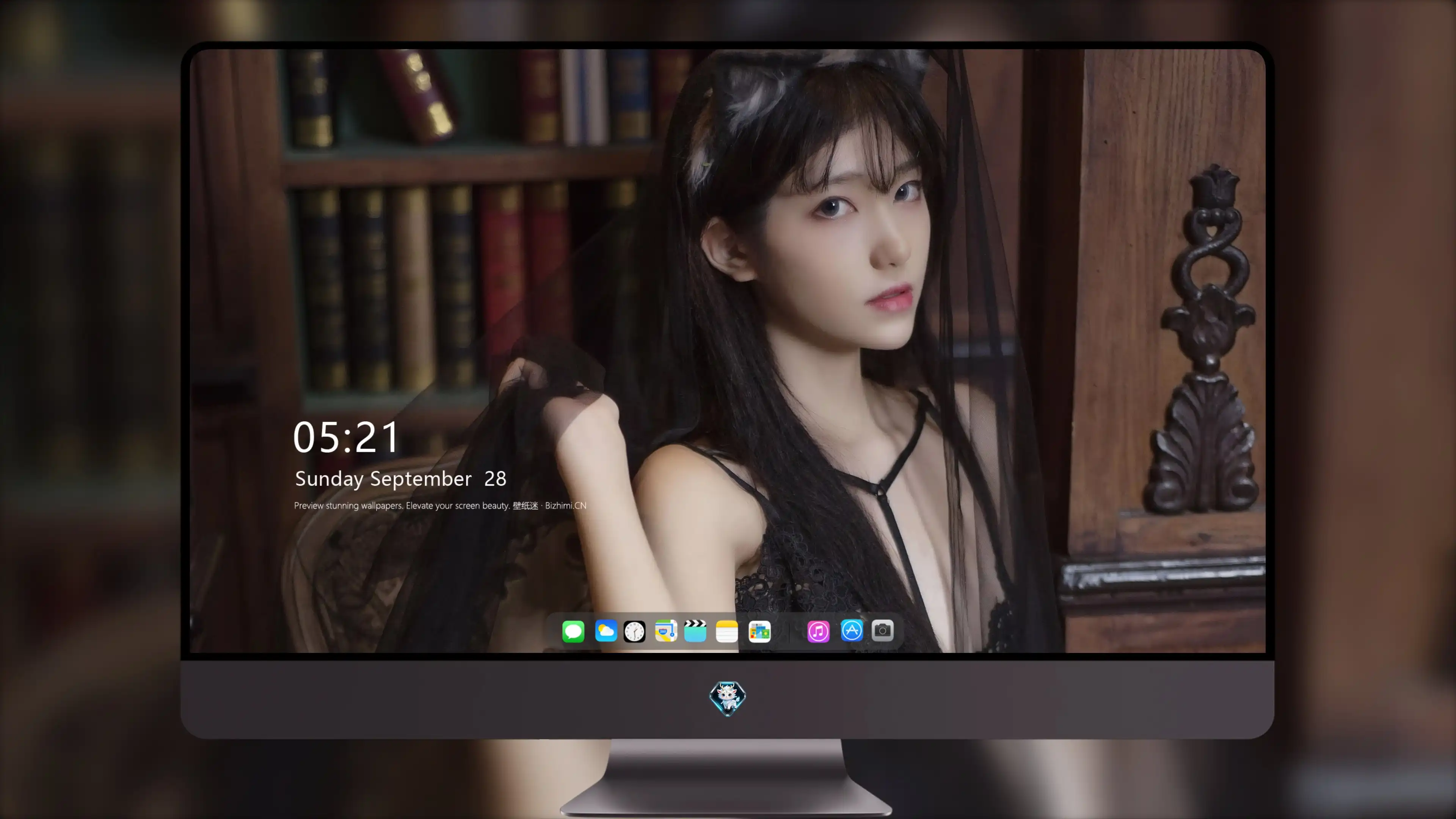Open the yellow Notes app icon
The image size is (1456, 819).
pyautogui.click(x=727, y=631)
